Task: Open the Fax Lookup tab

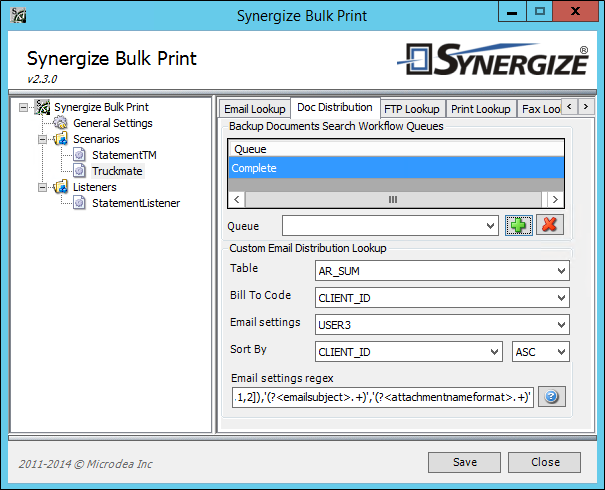Action: click(x=540, y=109)
